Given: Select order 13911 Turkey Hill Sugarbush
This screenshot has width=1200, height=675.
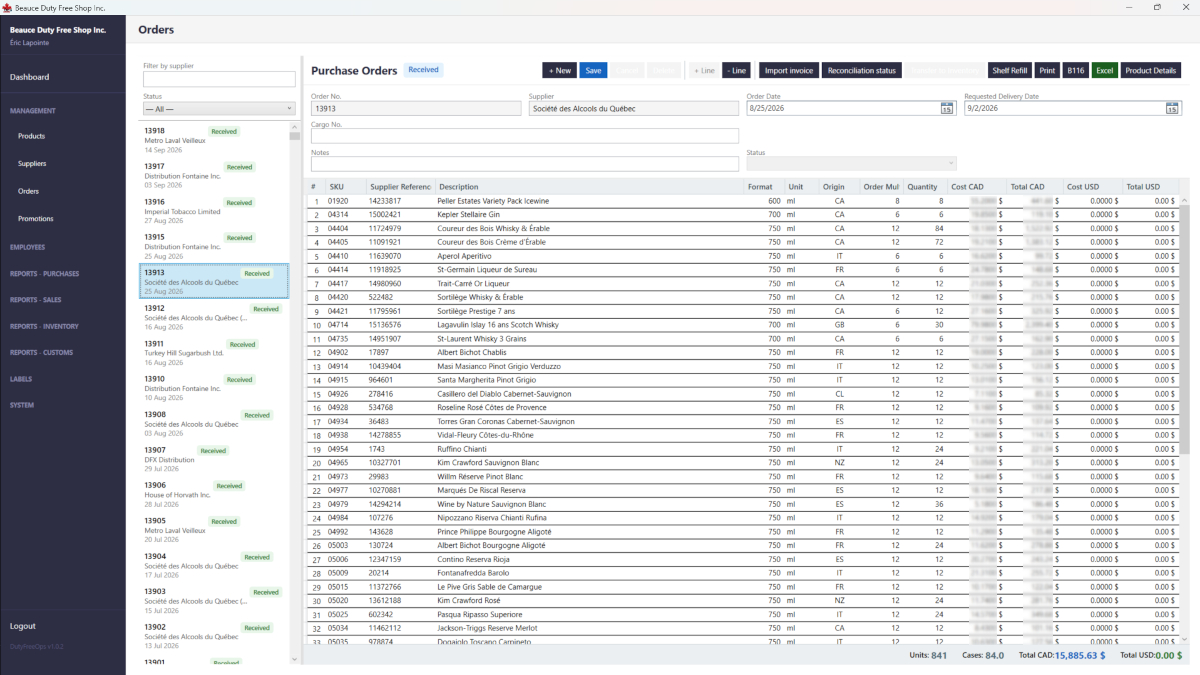Looking at the screenshot, I should pos(213,353).
